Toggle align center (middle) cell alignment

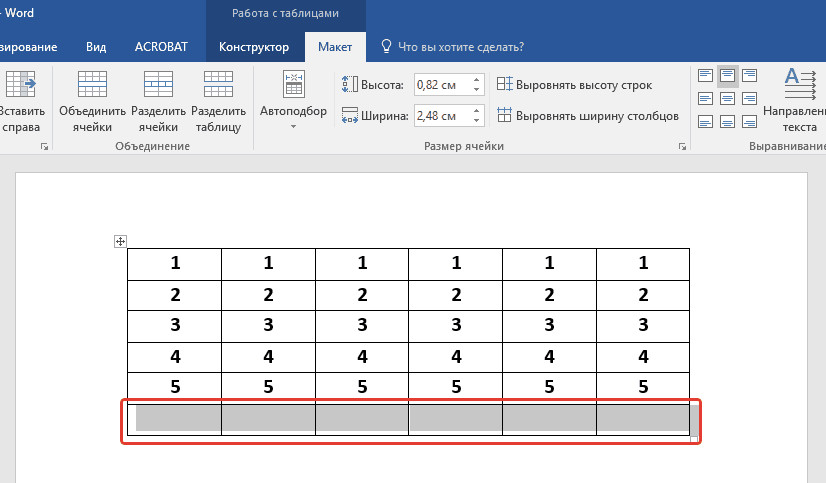pos(727,99)
